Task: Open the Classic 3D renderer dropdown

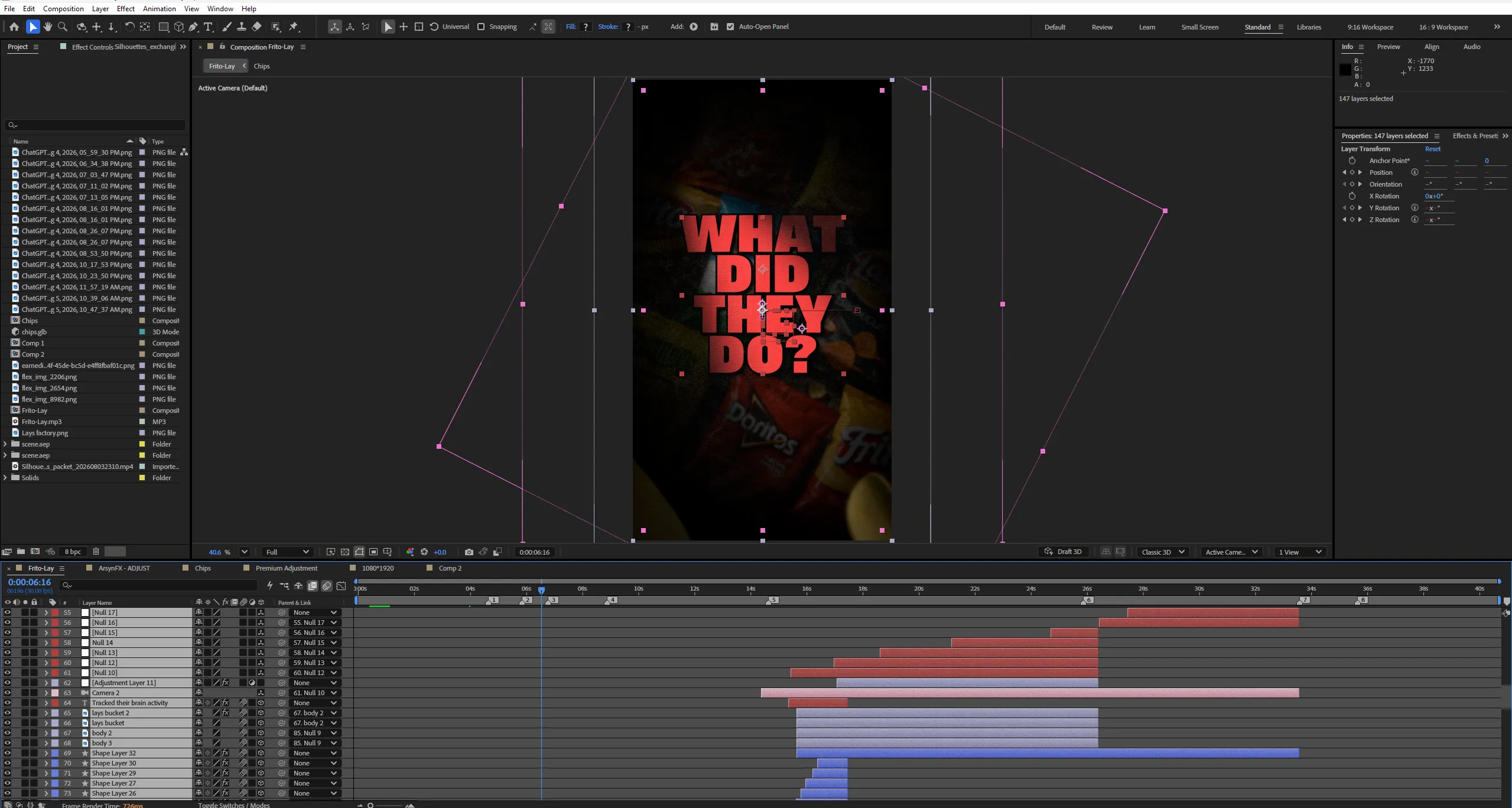Action: 1163,552
